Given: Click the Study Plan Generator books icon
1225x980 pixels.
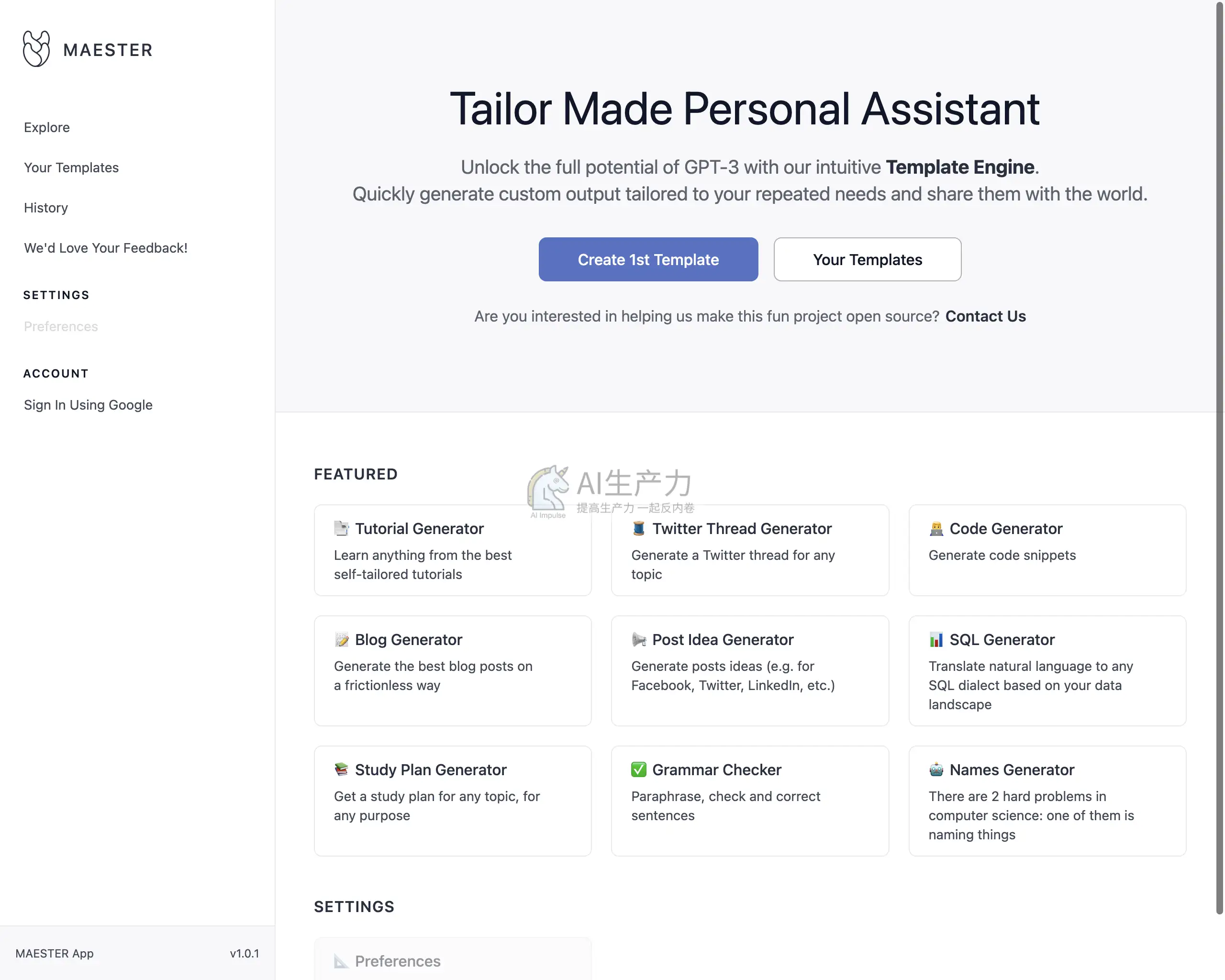Looking at the screenshot, I should (342, 770).
